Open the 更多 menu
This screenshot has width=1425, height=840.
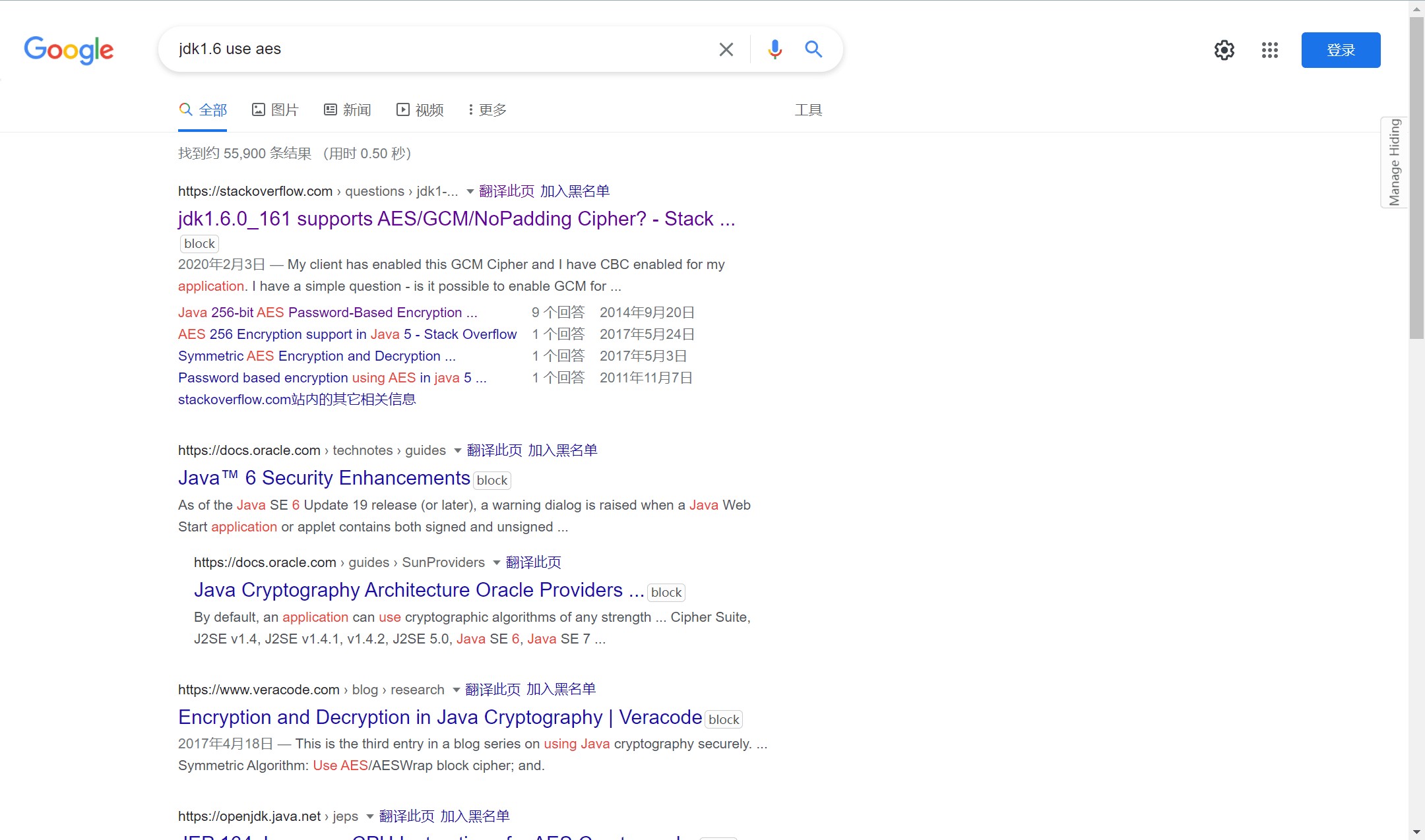coord(488,110)
